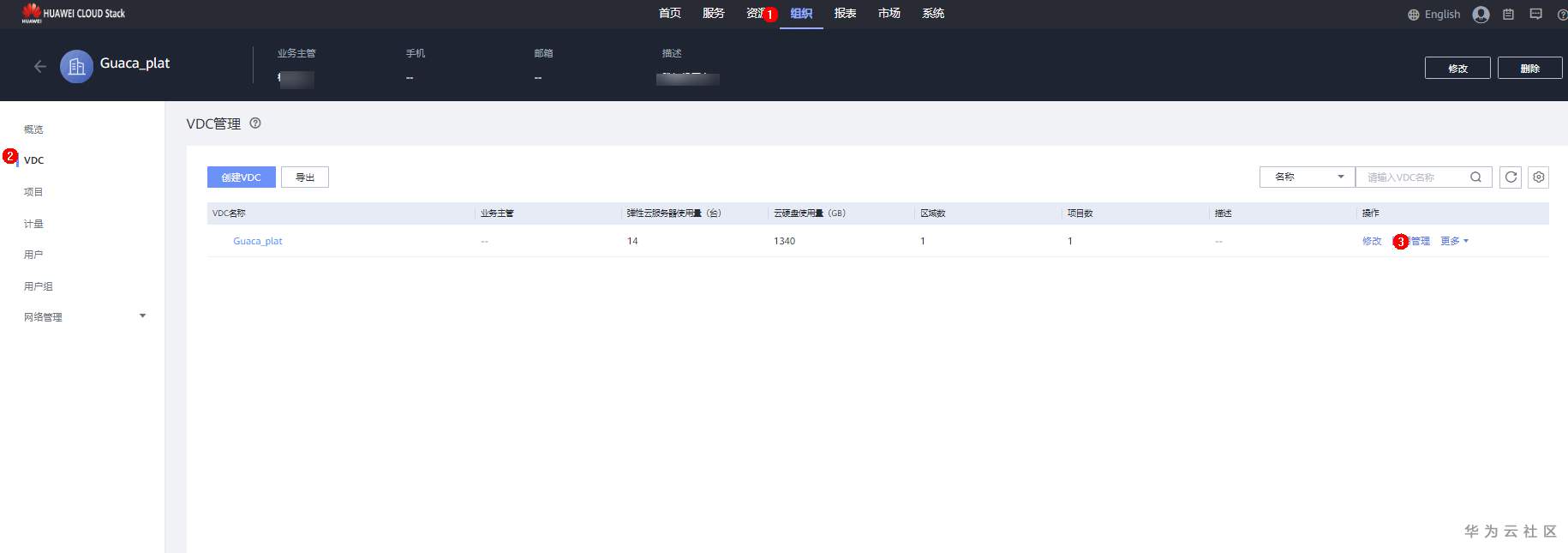Click the 操作 column header
This screenshot has height=553, width=1568.
click(1371, 213)
